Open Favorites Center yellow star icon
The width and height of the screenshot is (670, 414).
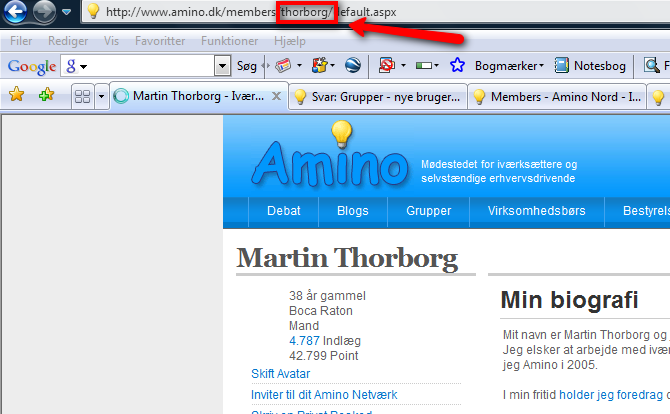click(x=16, y=94)
